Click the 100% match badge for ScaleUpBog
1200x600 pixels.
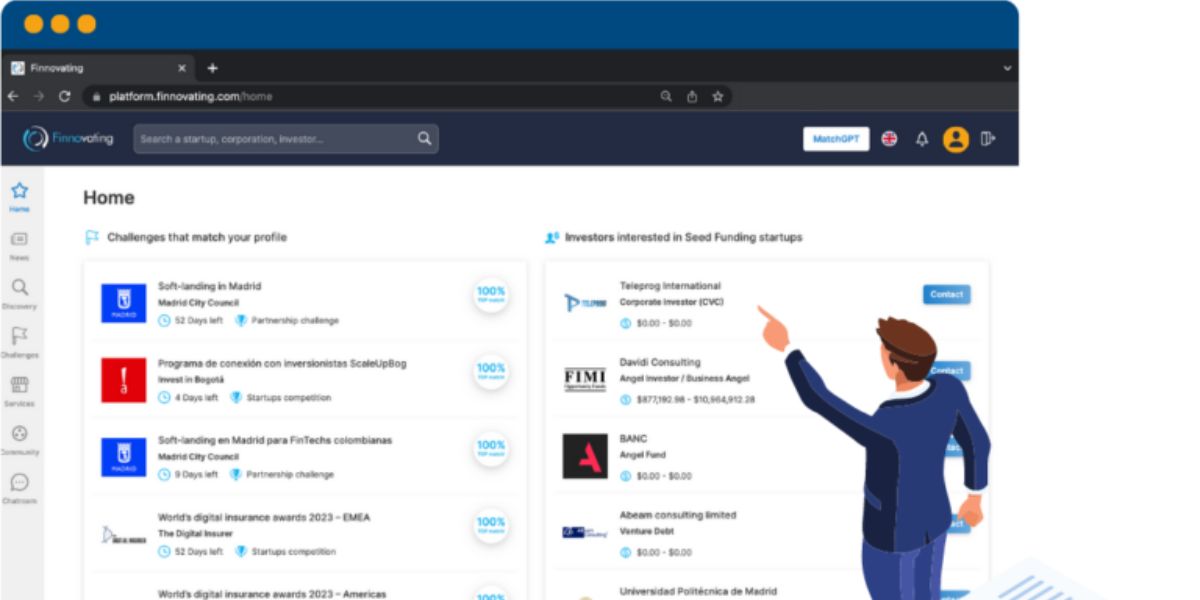coord(490,371)
